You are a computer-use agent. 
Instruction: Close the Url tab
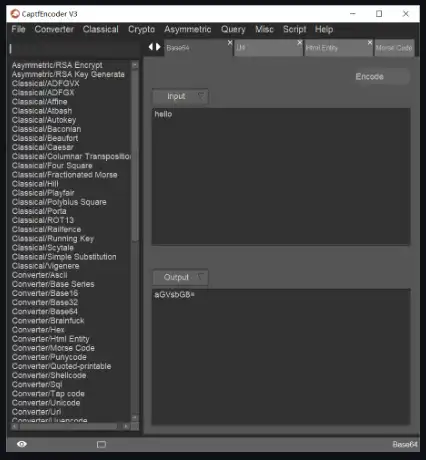coord(300,43)
